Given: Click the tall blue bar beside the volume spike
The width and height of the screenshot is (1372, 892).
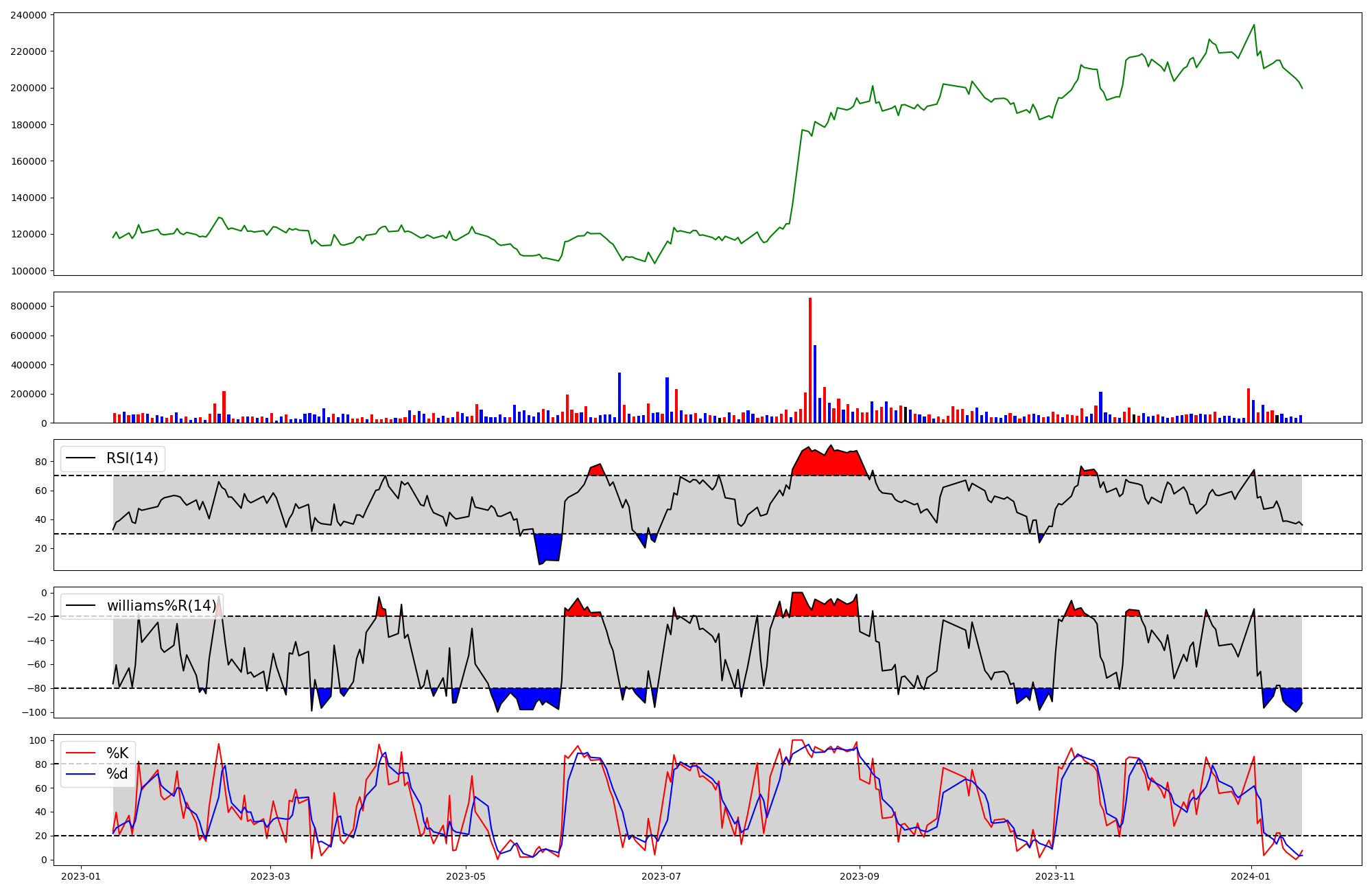Looking at the screenshot, I should coord(815,384).
